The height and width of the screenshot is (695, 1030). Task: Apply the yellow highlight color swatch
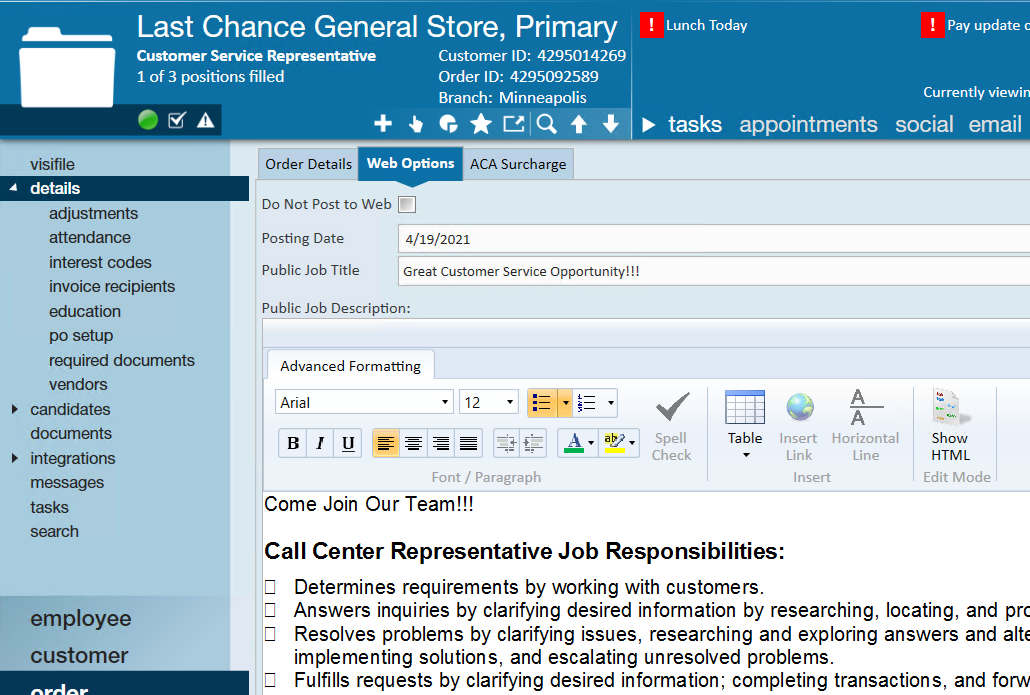point(614,443)
